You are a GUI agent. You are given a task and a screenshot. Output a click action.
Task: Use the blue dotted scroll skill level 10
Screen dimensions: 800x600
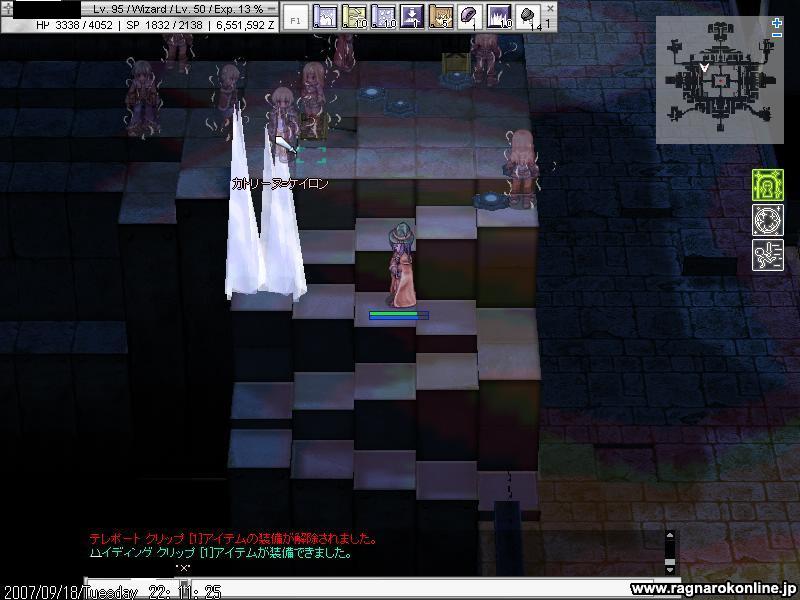383,17
